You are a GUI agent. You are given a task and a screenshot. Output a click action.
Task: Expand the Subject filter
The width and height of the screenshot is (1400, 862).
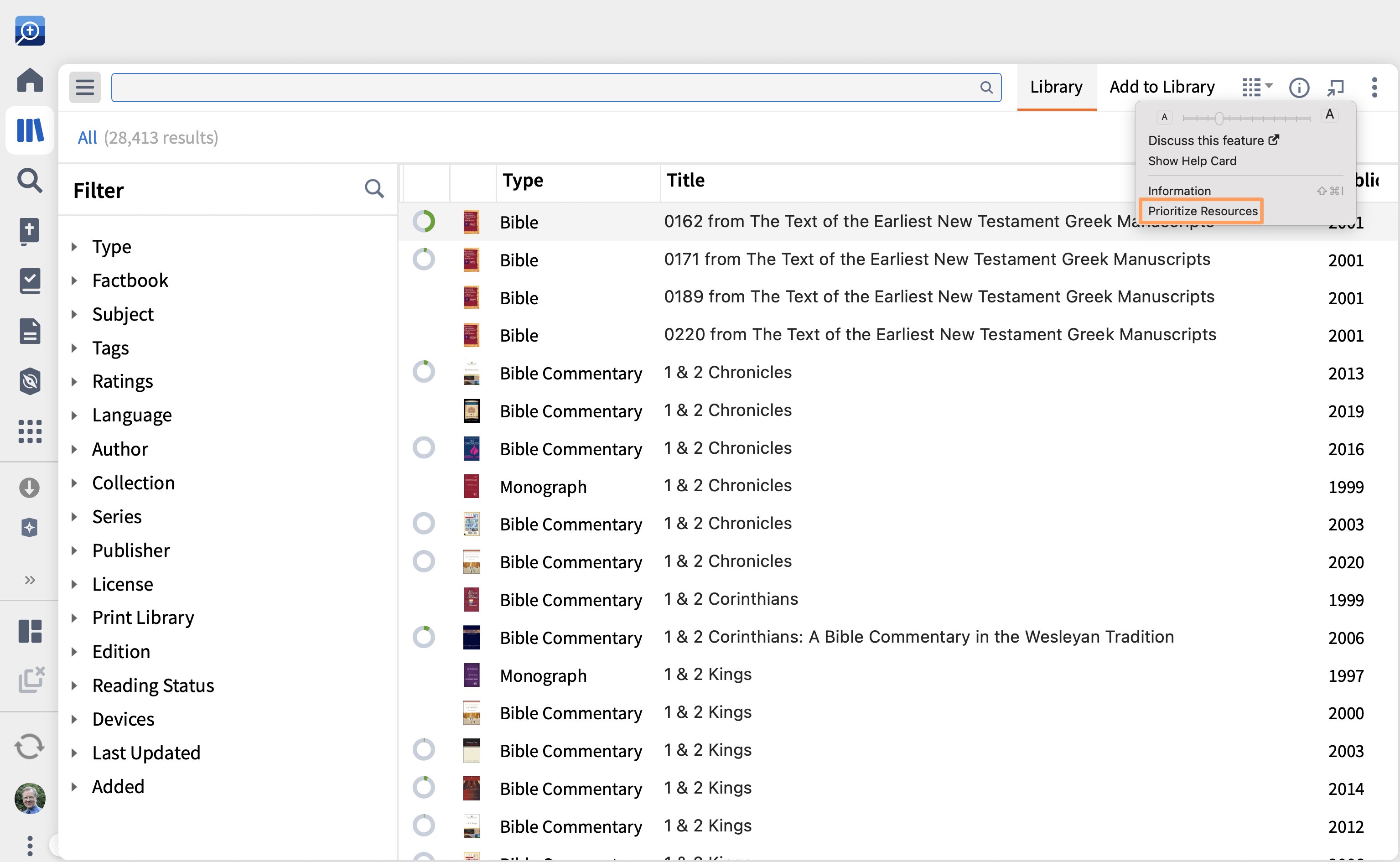pyautogui.click(x=74, y=314)
